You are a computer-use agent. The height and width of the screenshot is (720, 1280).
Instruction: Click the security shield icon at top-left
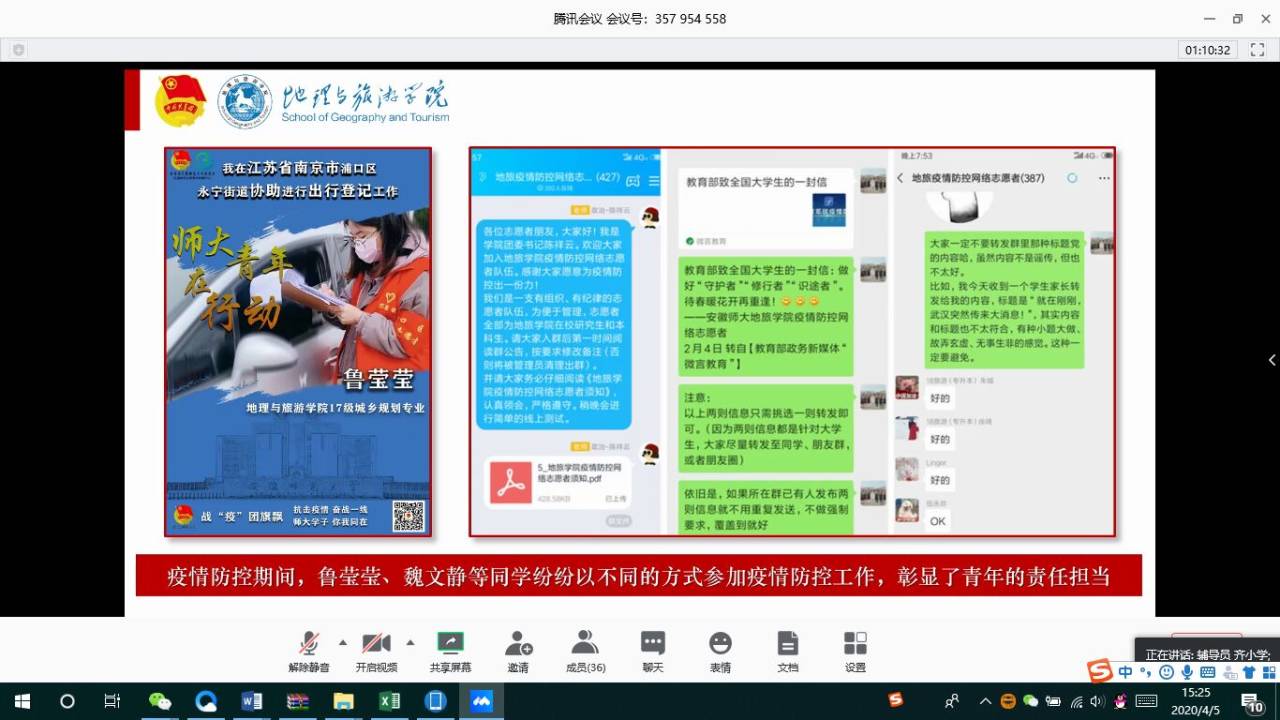click(x=18, y=50)
